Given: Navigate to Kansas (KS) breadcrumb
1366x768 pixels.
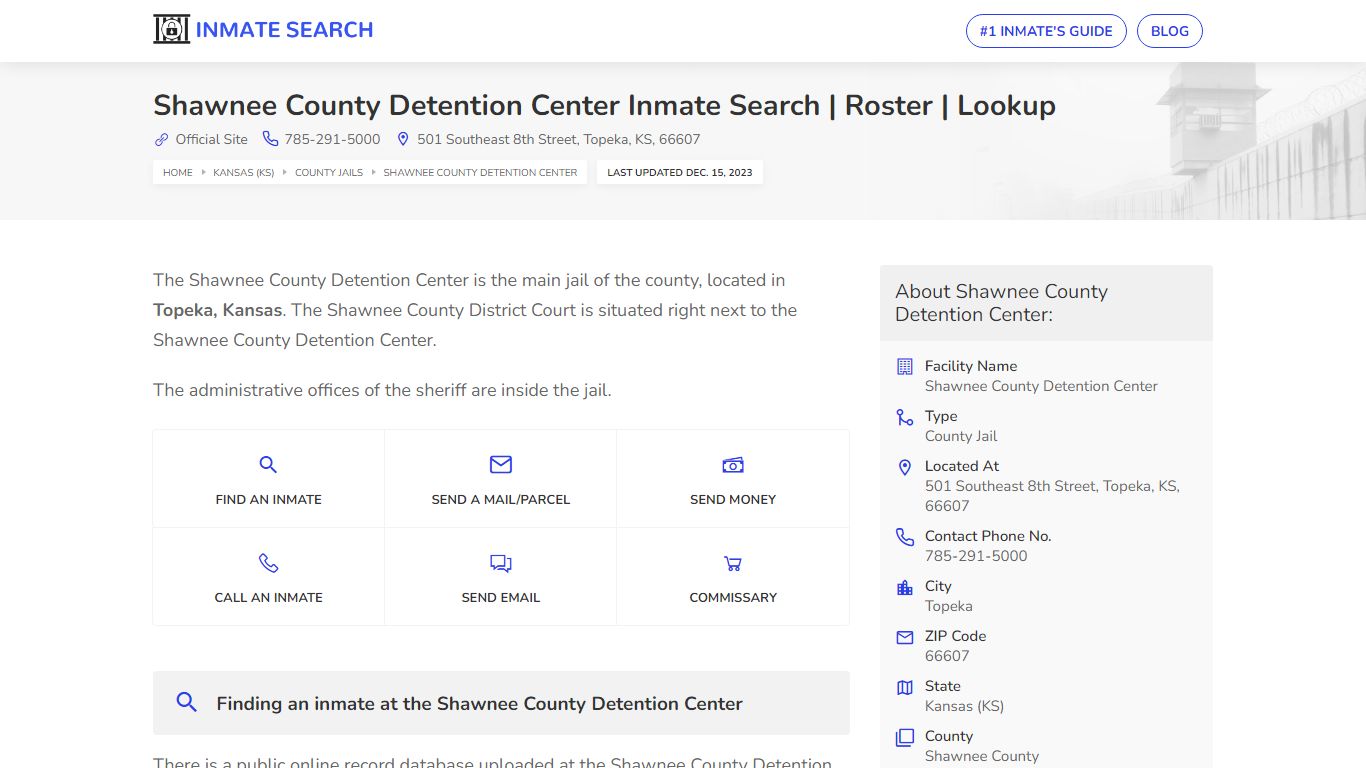Looking at the screenshot, I should click(x=244, y=172).
